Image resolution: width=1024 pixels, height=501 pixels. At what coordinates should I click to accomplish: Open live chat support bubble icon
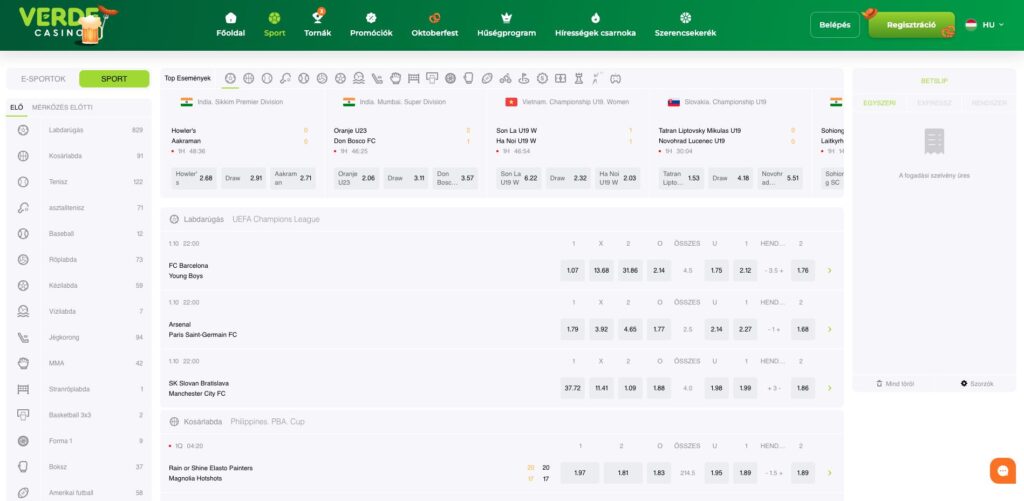[1001, 469]
